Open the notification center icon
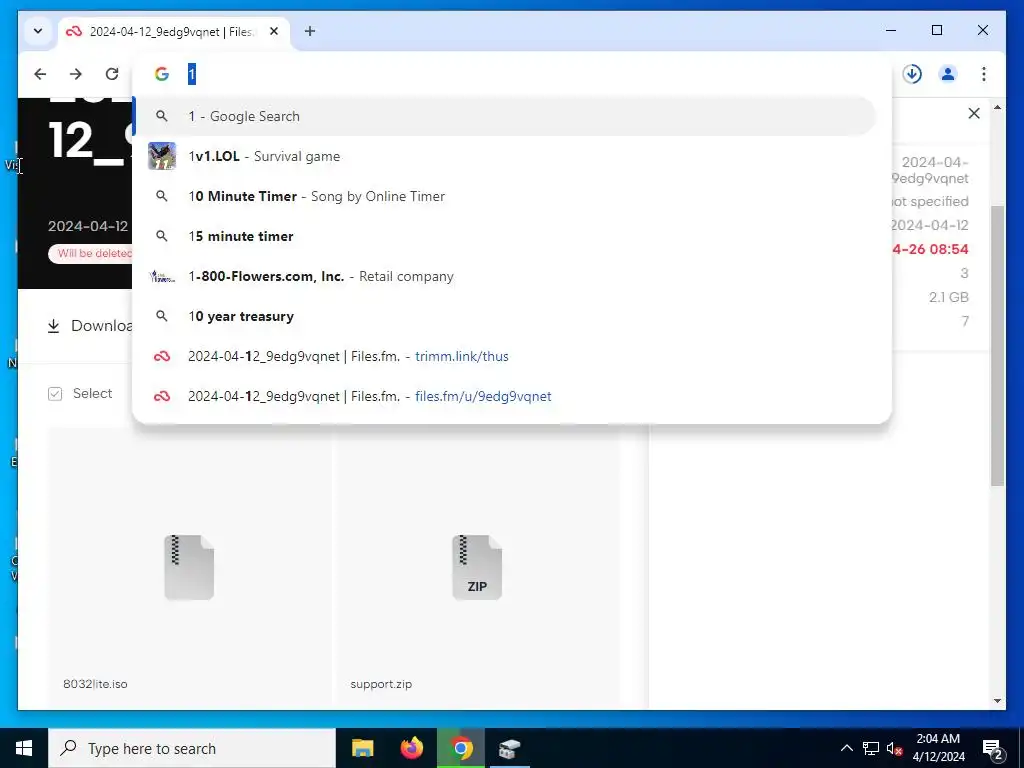Image resolution: width=1024 pixels, height=768 pixels. coord(993,749)
